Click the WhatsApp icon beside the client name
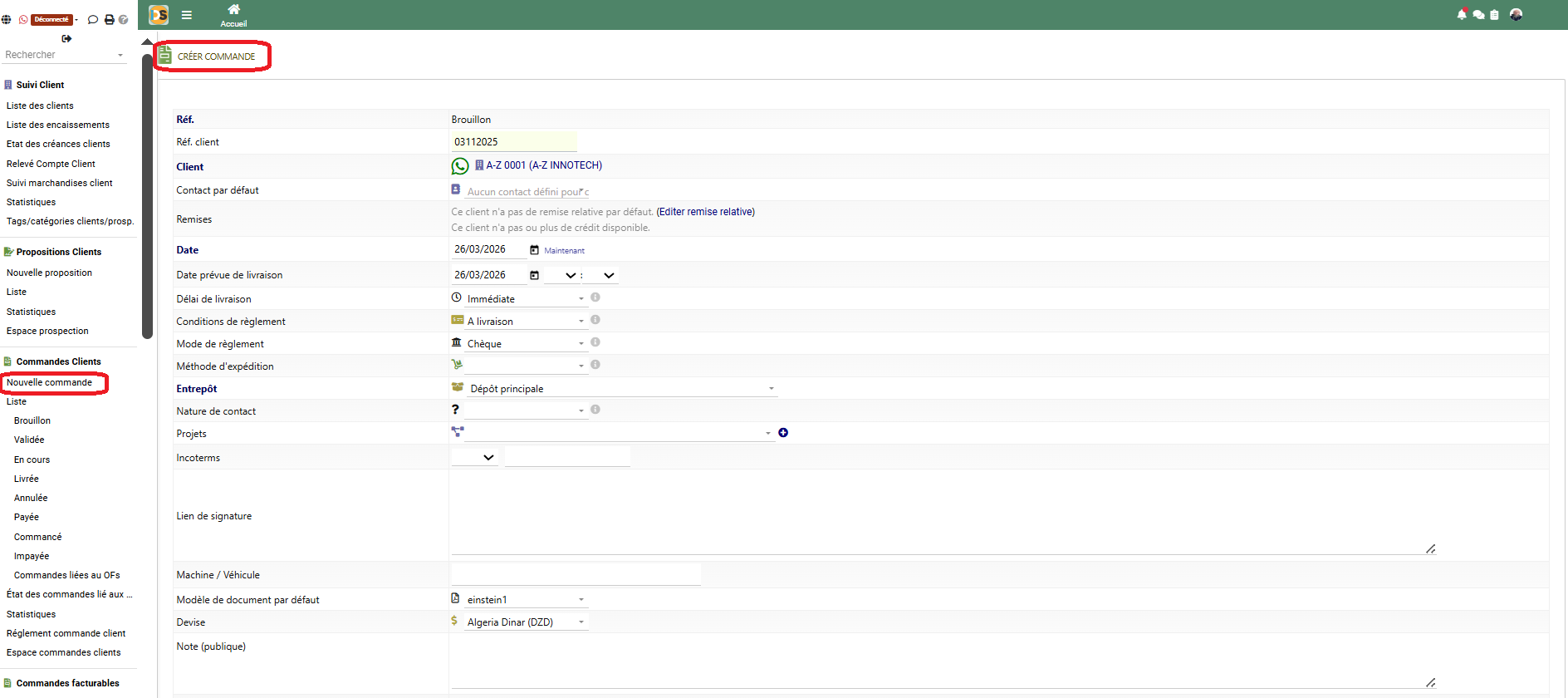This screenshot has height=698, width=1568. click(x=460, y=166)
